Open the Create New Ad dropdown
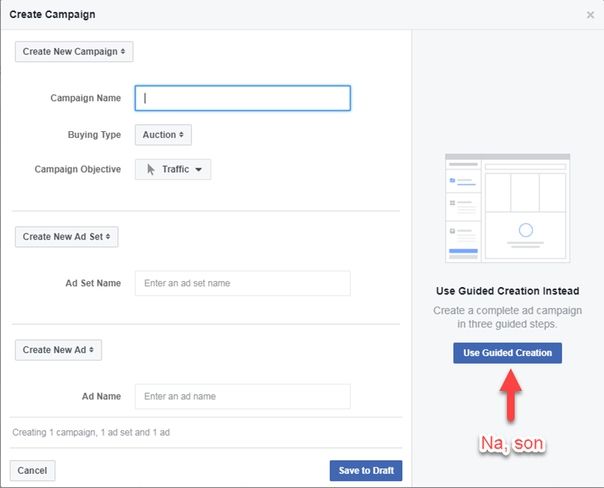Image resolution: width=604 pixels, height=488 pixels. [x=59, y=350]
